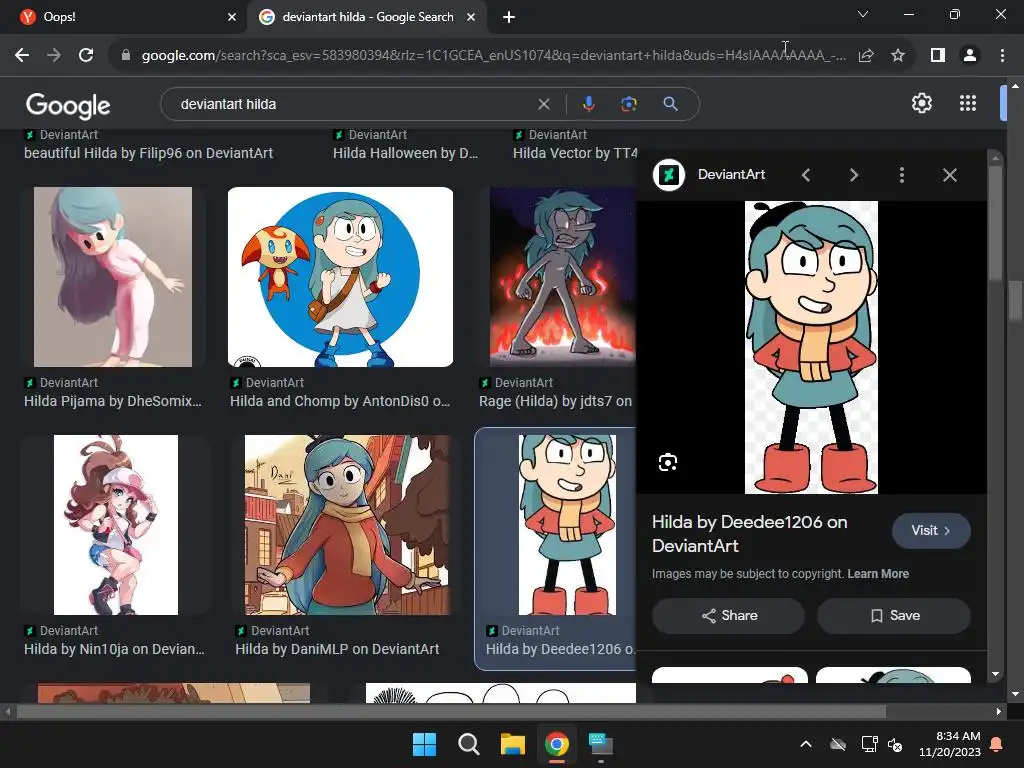The width and height of the screenshot is (1024, 768).
Task: Open the Hilda Pijama by DheSomix thumbnail
Action: click(x=113, y=277)
